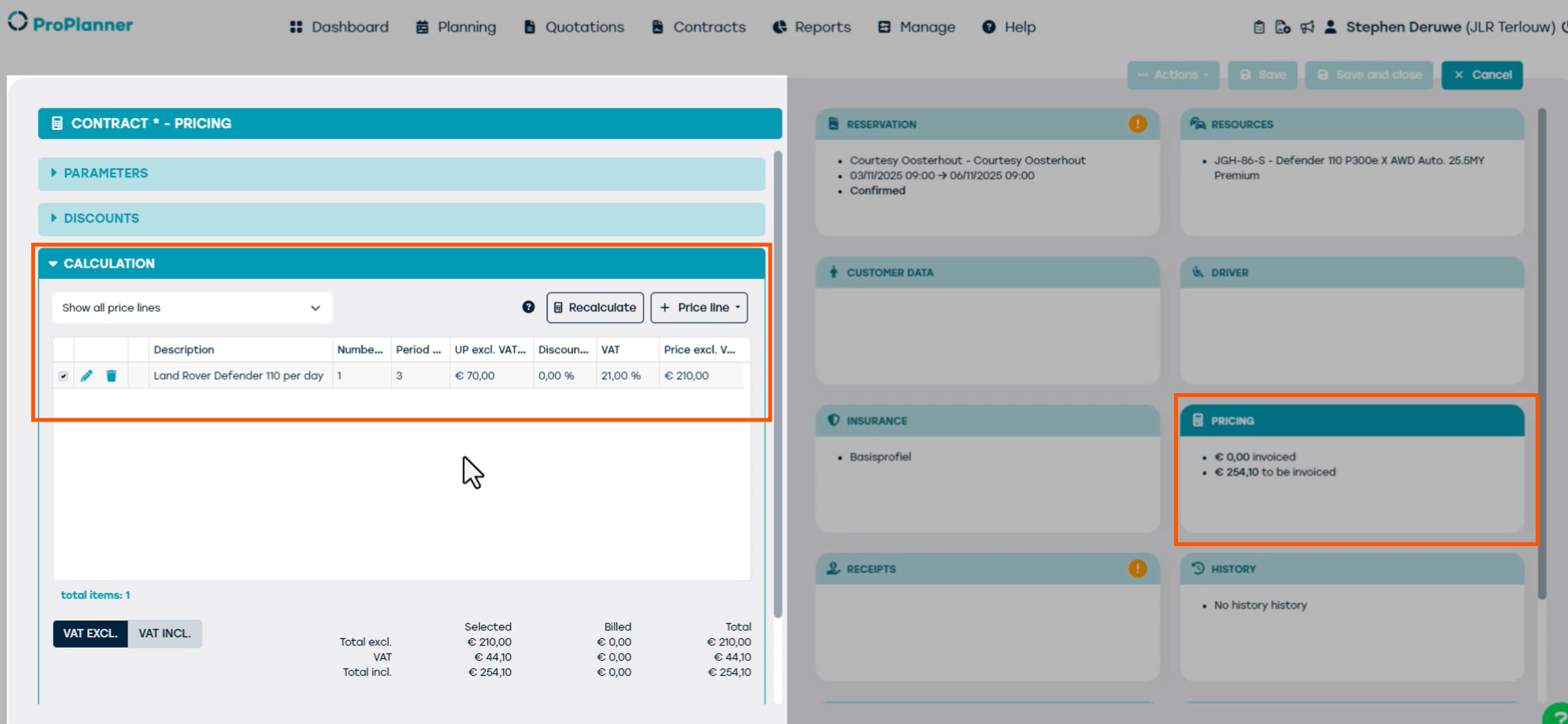Click the question mark help icon beside Recalculate

tap(528, 307)
